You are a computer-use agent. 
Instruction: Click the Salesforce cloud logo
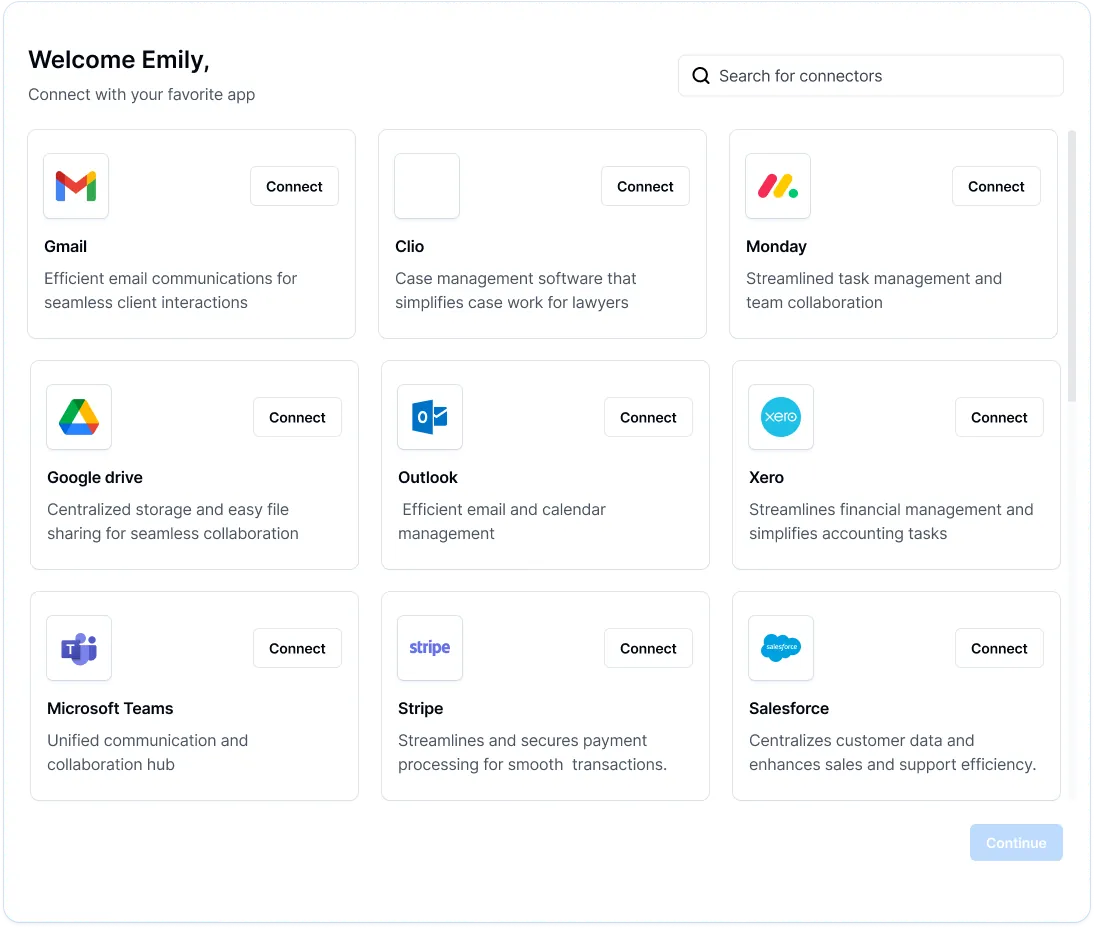coord(781,648)
